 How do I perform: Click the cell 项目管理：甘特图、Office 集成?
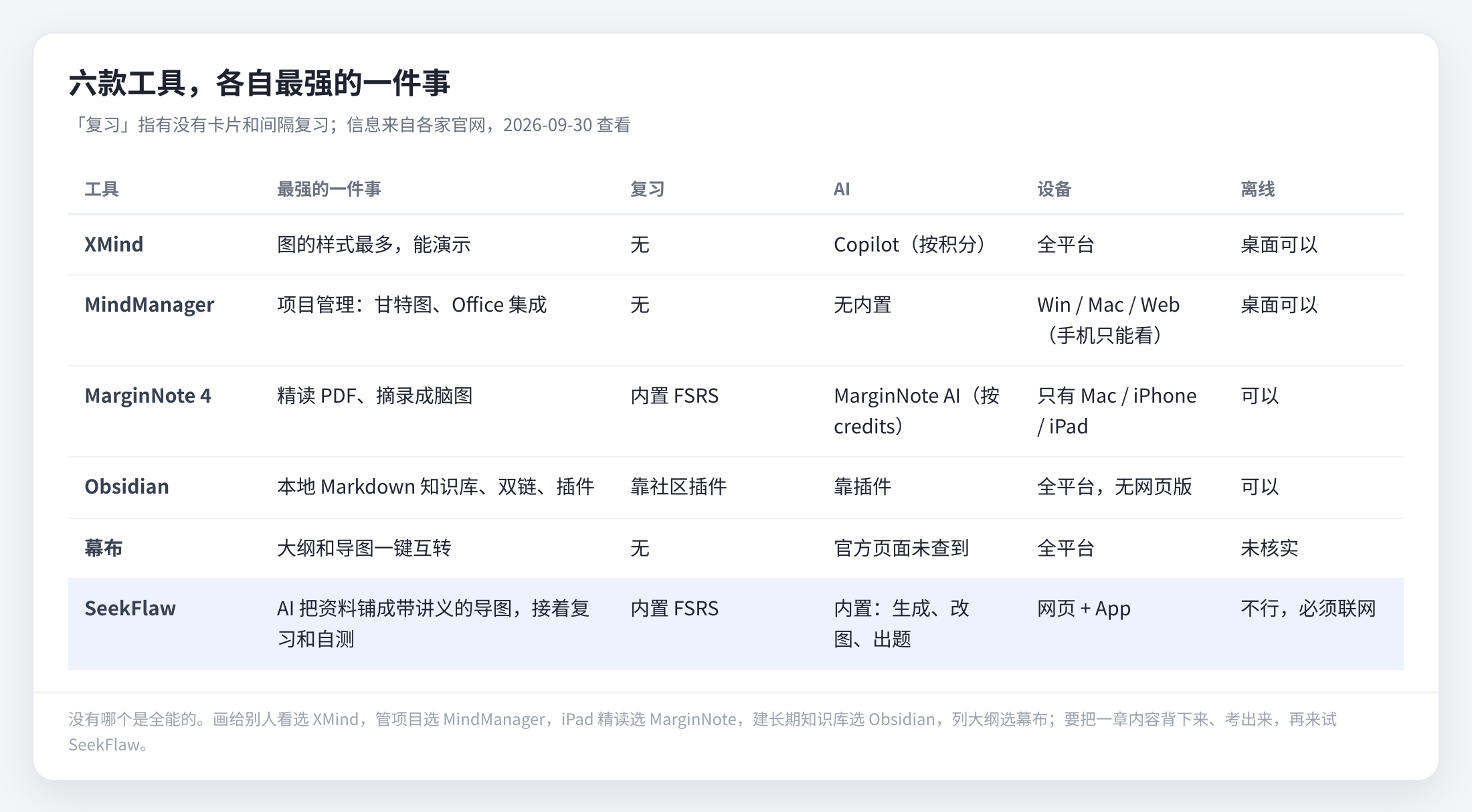click(x=412, y=305)
